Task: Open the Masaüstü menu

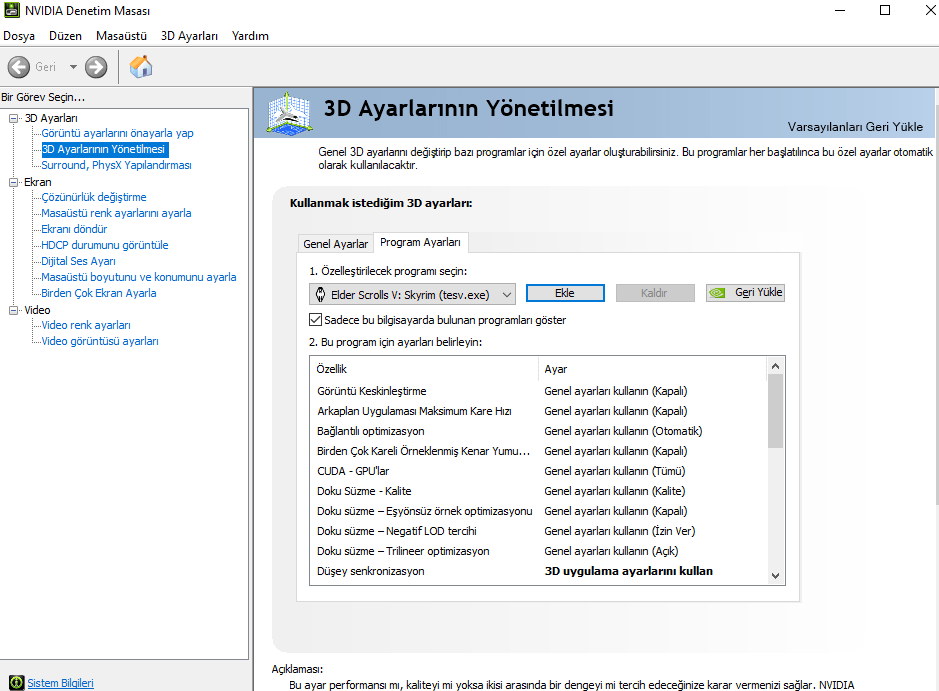Action: 121,36
